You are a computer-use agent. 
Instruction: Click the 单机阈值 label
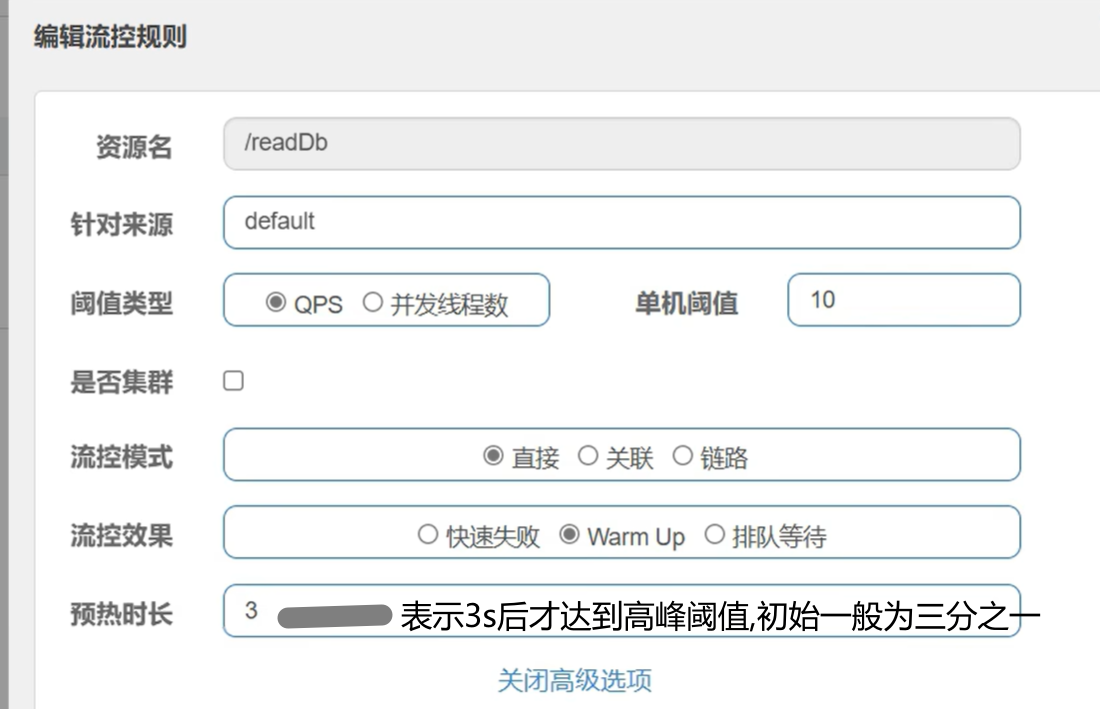pos(687,304)
